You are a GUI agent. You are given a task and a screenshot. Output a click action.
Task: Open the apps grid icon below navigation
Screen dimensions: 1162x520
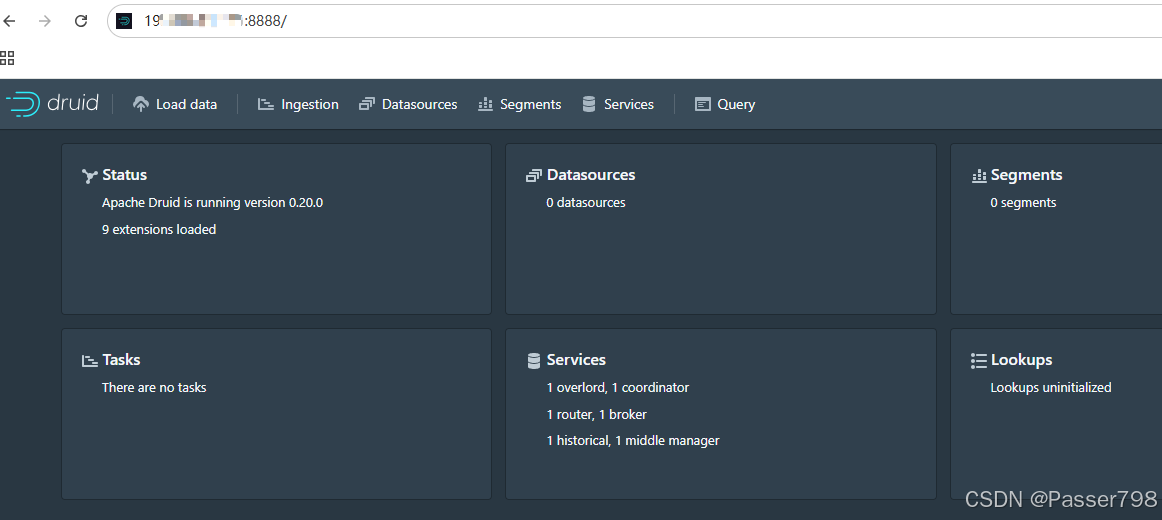(x=7, y=57)
